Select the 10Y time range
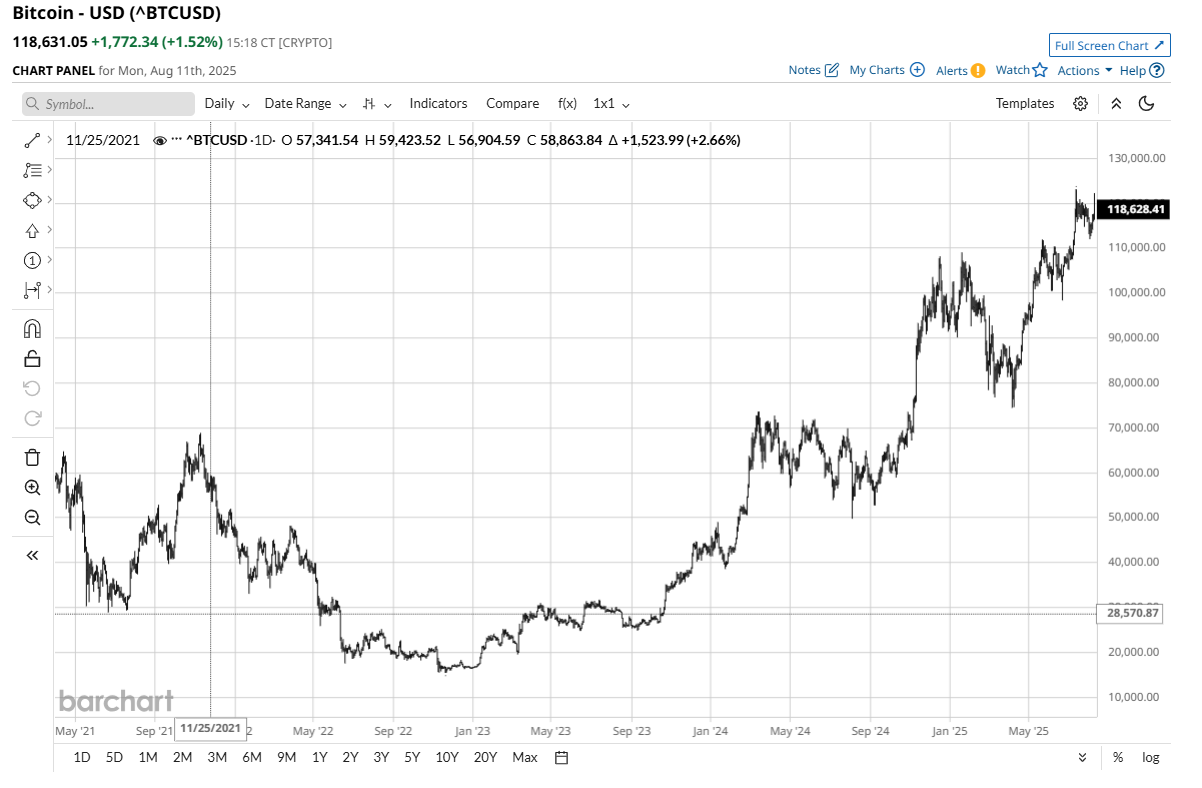The height and width of the screenshot is (788, 1202). (x=447, y=757)
